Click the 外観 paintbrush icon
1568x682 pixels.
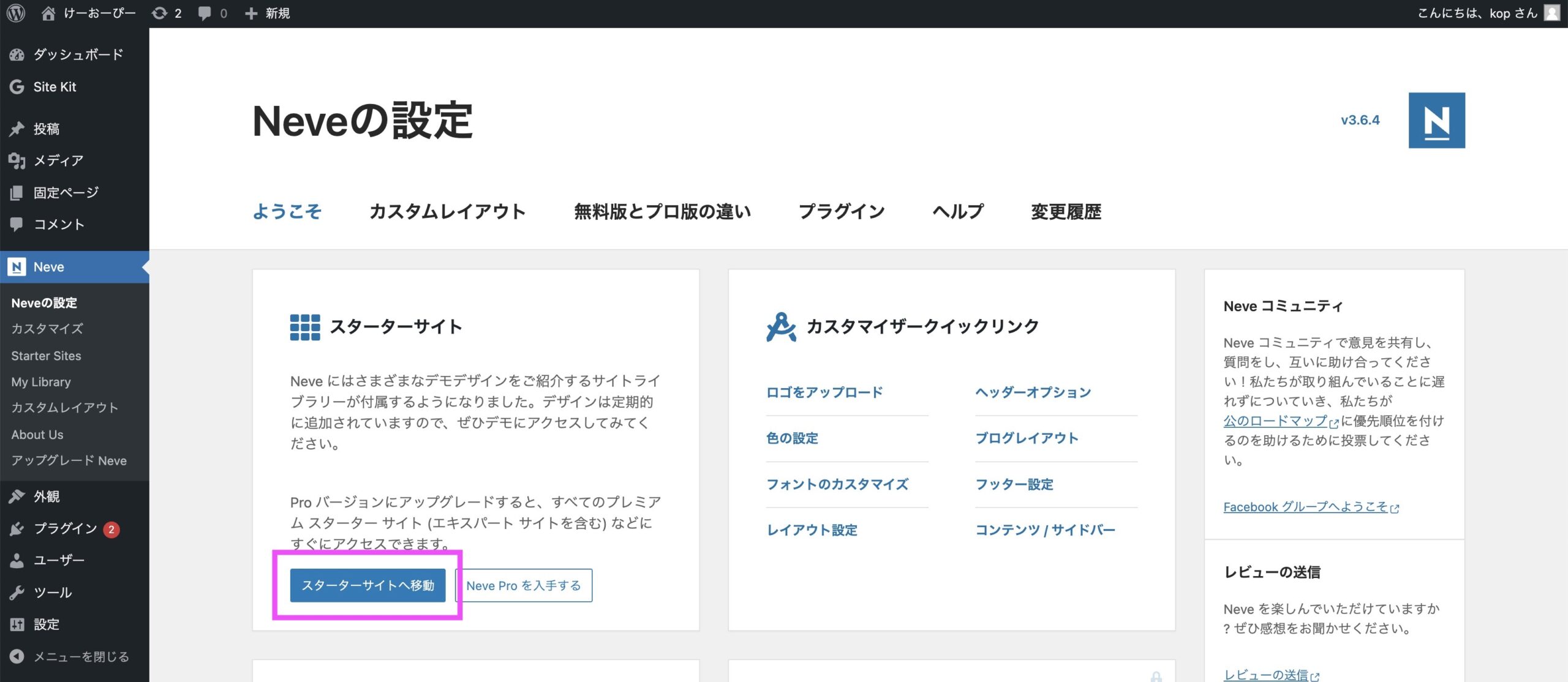(x=17, y=497)
